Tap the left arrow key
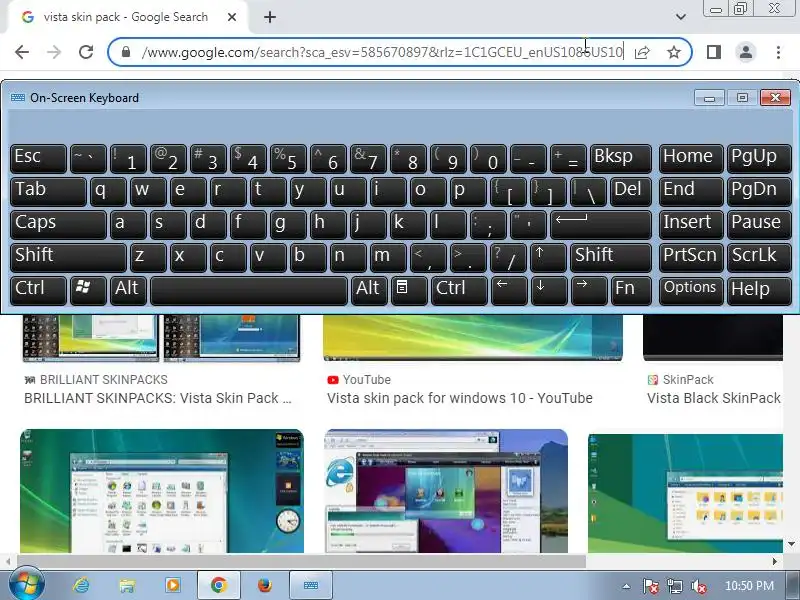 coord(509,290)
